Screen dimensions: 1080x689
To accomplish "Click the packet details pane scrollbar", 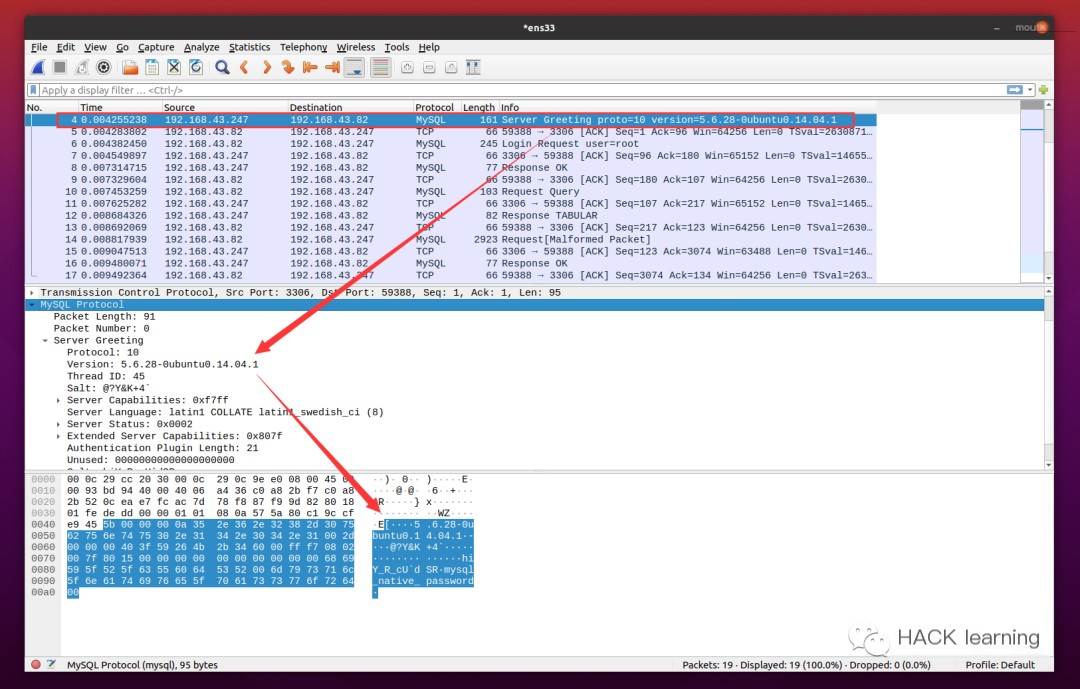I will point(1048,378).
